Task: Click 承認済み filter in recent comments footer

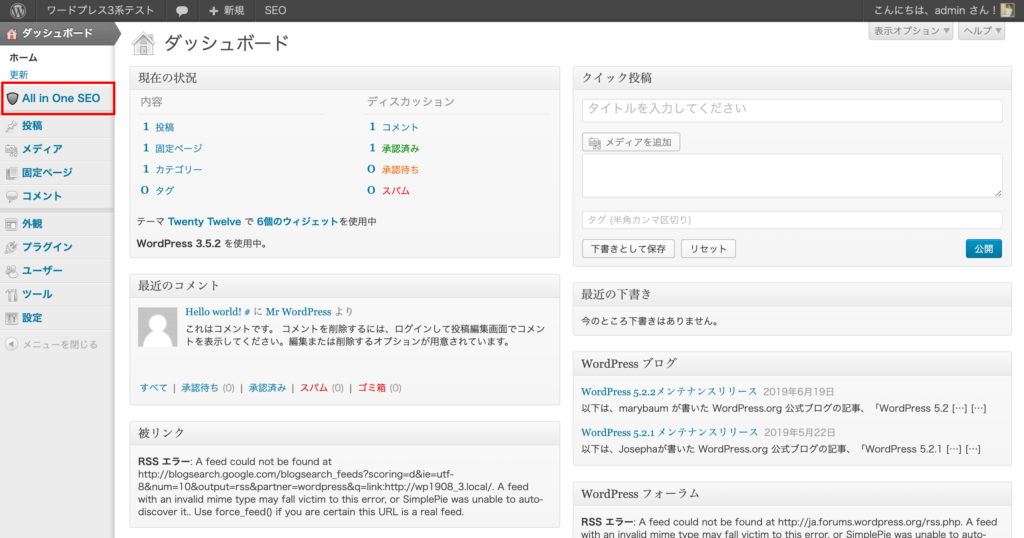Action: (x=267, y=388)
